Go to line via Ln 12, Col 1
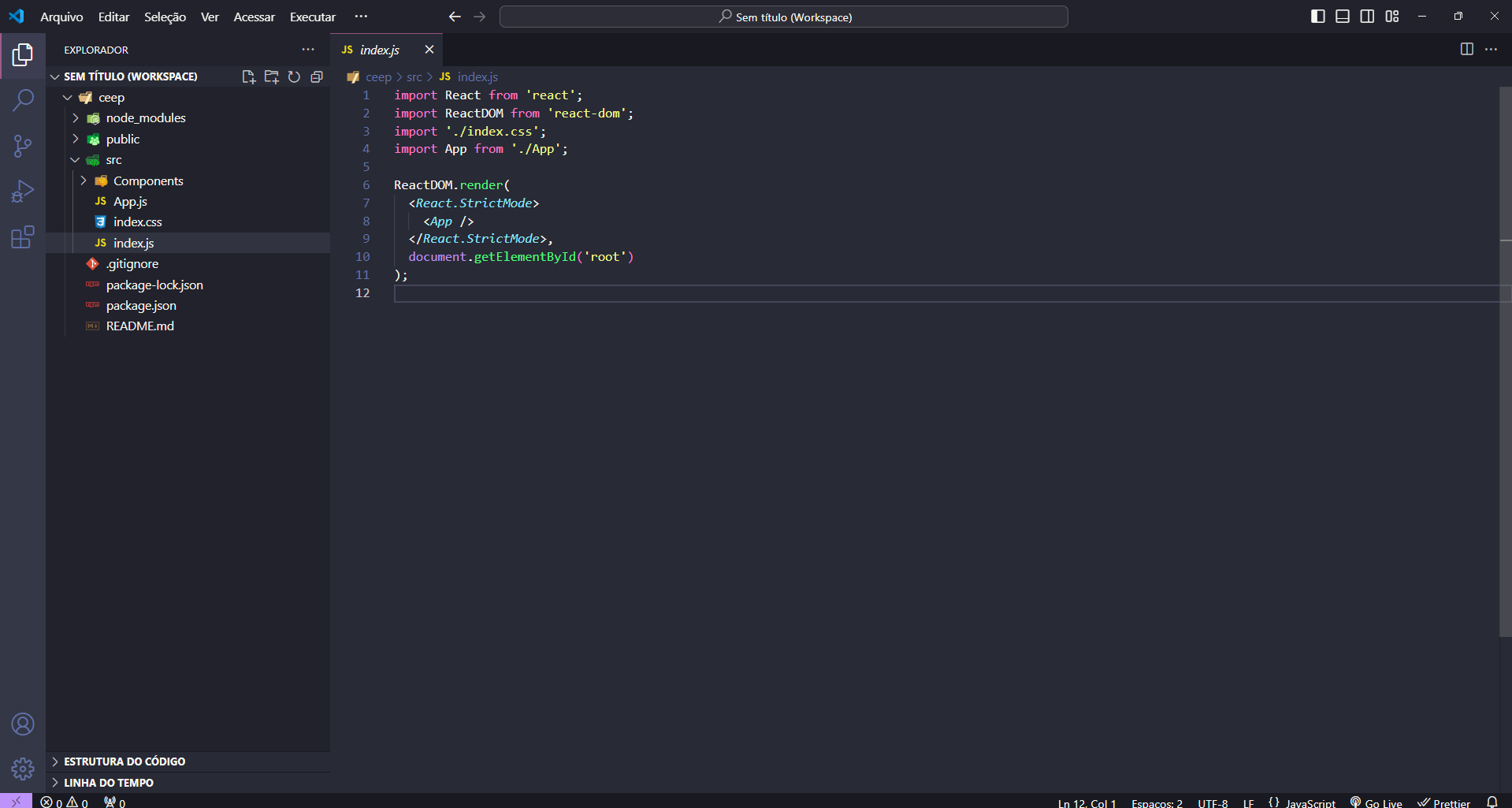This screenshot has height=808, width=1512. (1087, 802)
